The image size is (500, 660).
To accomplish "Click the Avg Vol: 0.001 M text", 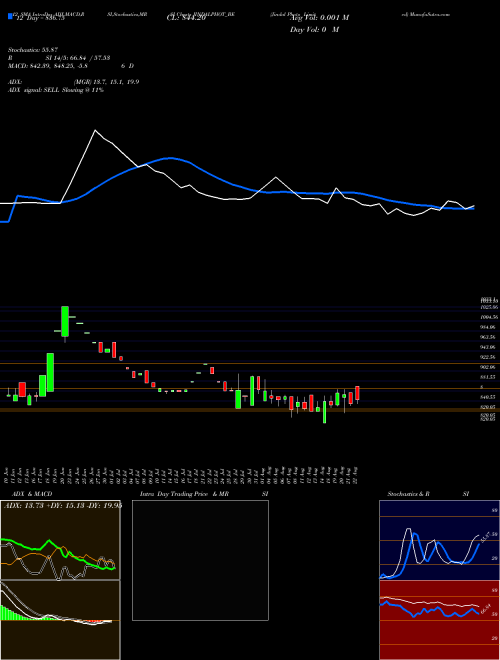I will pyautogui.click(x=320, y=18).
